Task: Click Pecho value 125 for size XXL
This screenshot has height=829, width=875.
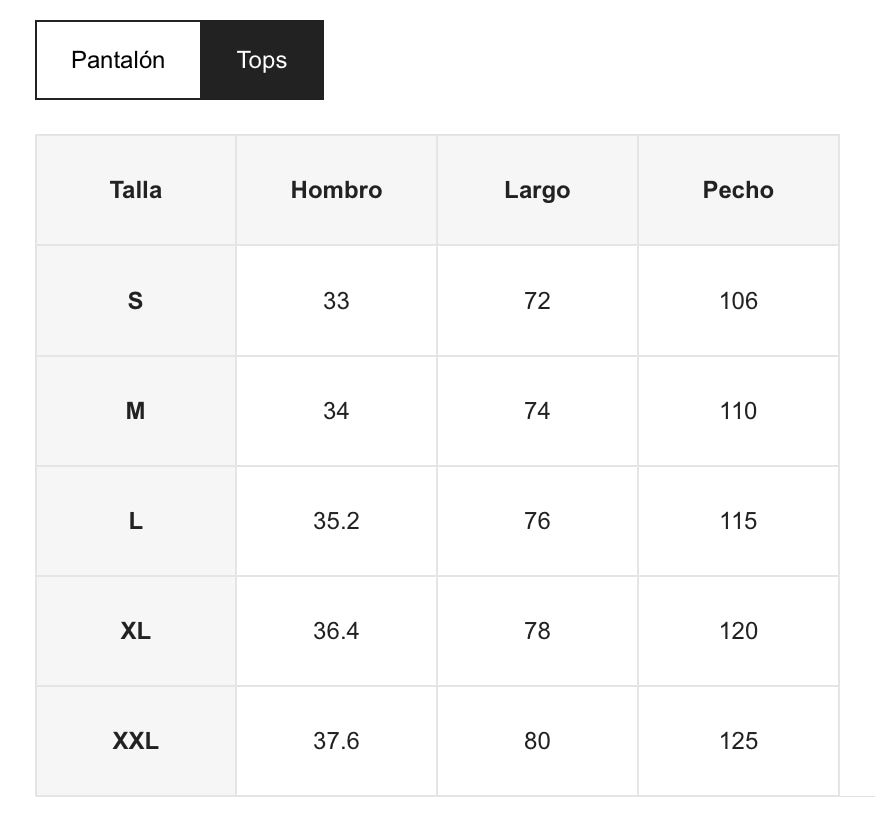Action: 738,741
